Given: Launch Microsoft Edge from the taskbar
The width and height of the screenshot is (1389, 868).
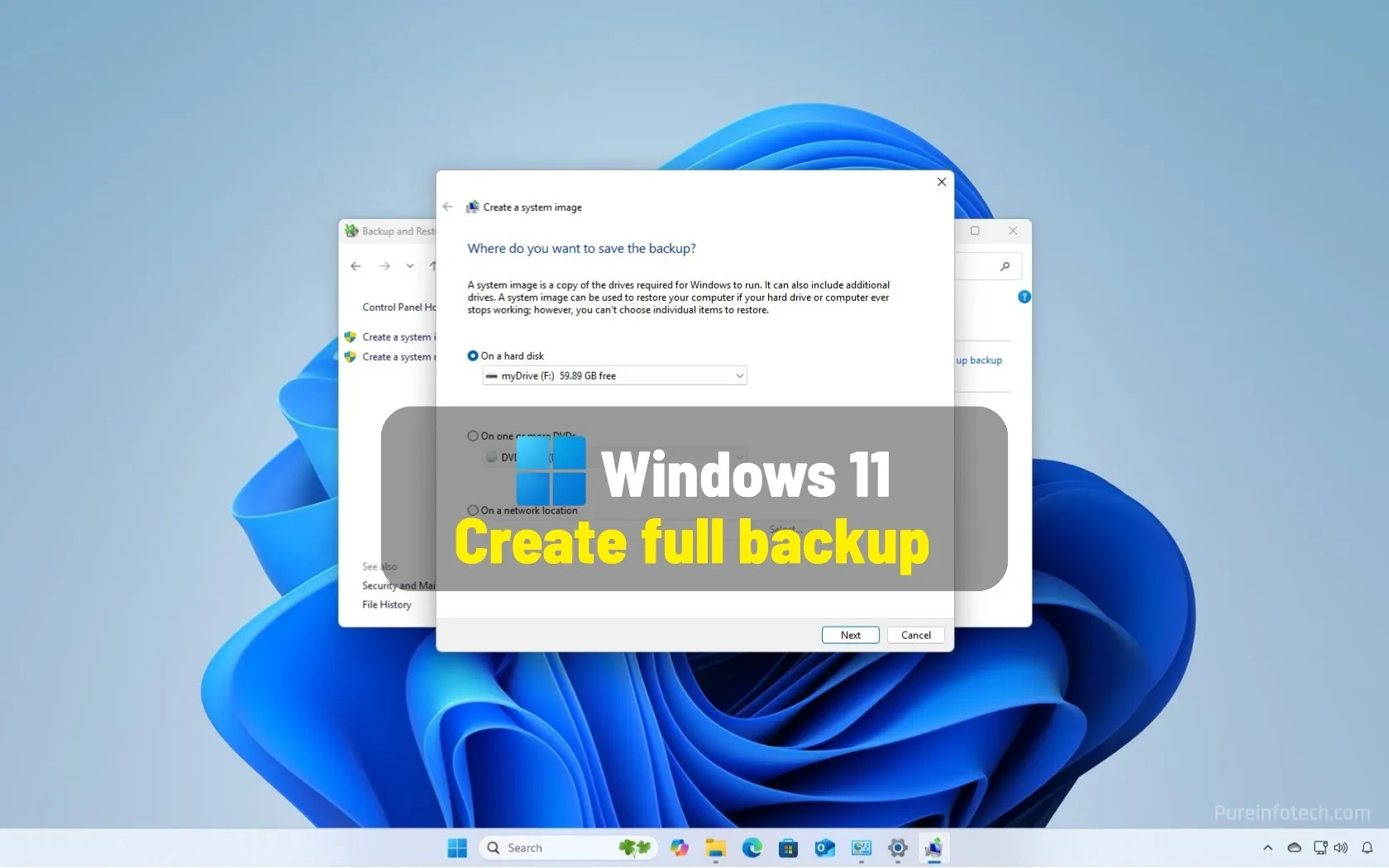Looking at the screenshot, I should (x=752, y=847).
